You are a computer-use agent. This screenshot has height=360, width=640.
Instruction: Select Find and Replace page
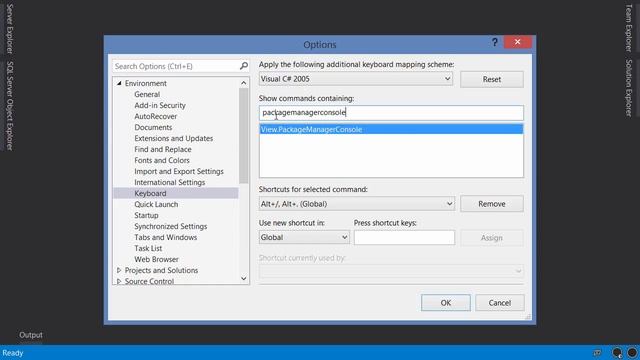[x=163, y=149]
